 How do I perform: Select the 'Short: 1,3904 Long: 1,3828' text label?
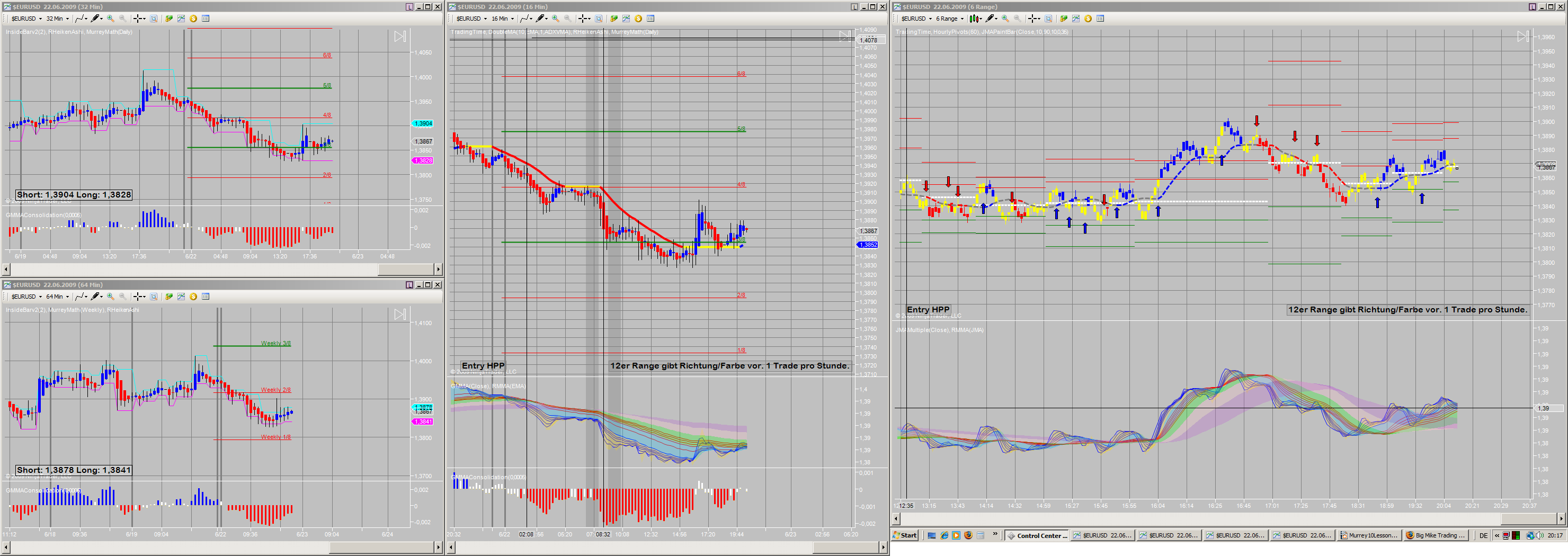click(x=74, y=195)
